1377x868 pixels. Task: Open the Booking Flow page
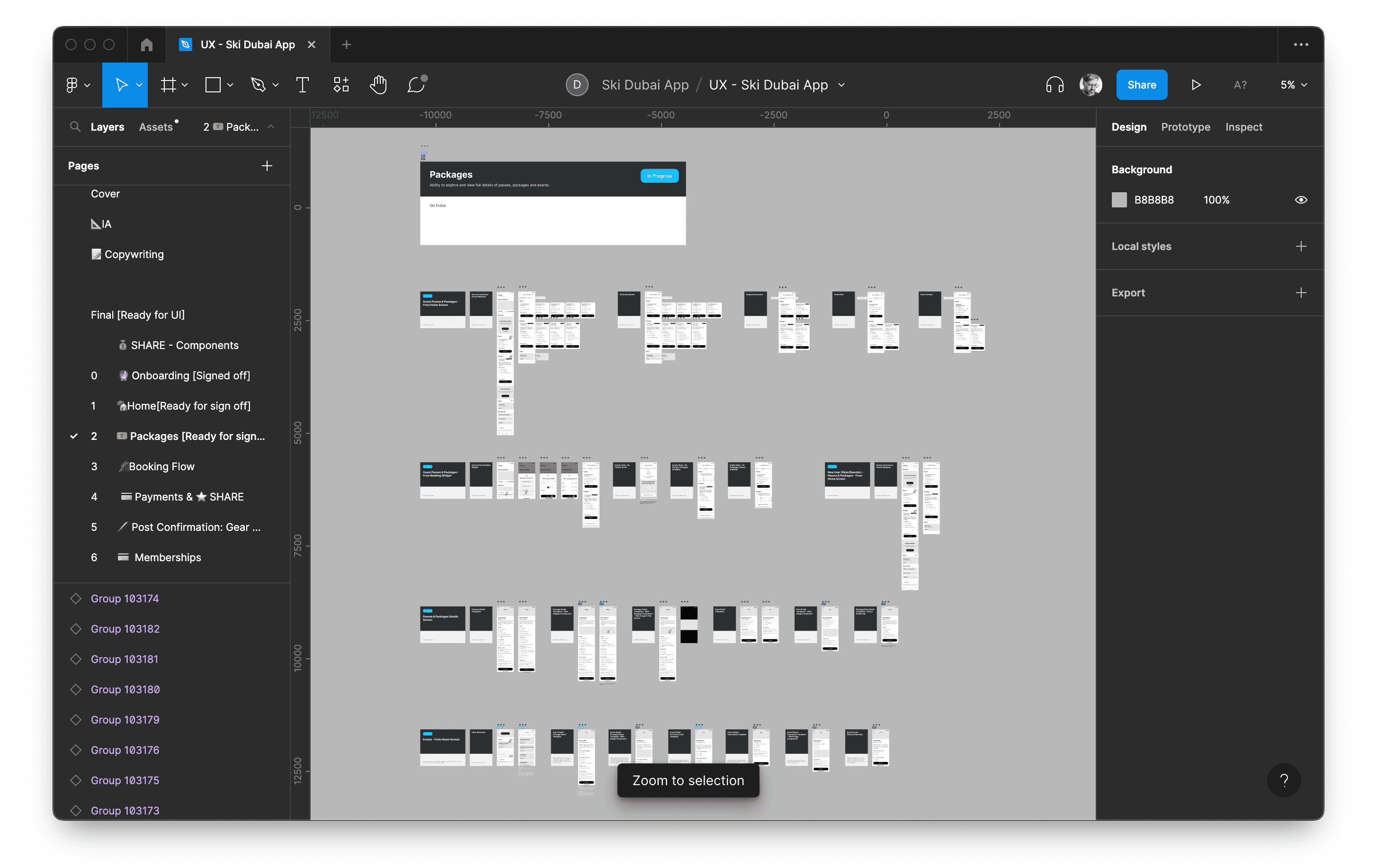[x=161, y=466]
